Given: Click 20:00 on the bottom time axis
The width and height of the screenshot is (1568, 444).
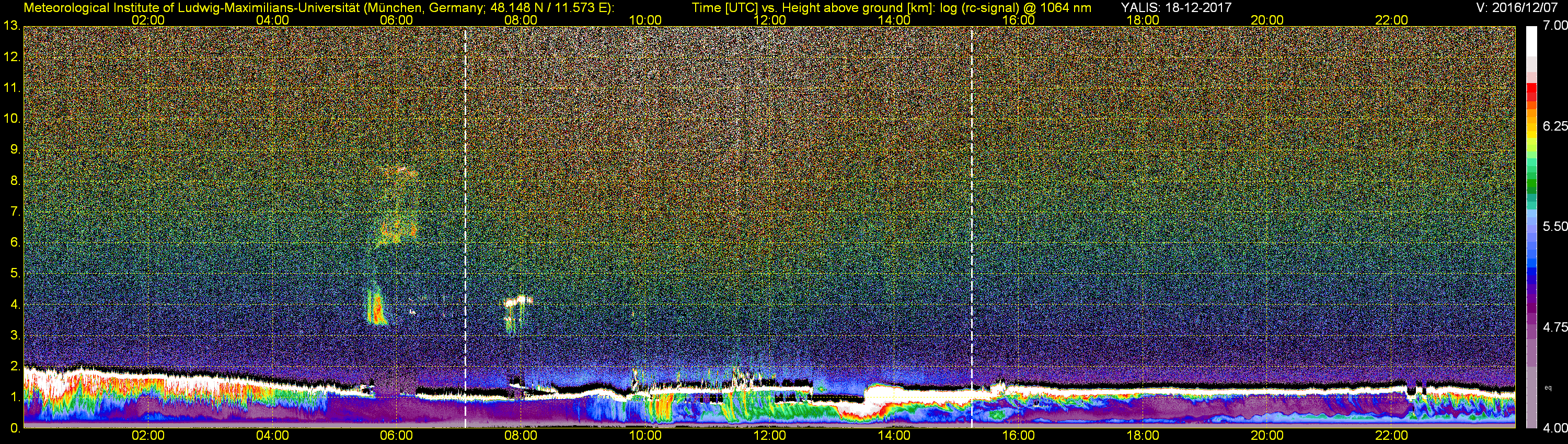Looking at the screenshot, I should tap(1267, 436).
